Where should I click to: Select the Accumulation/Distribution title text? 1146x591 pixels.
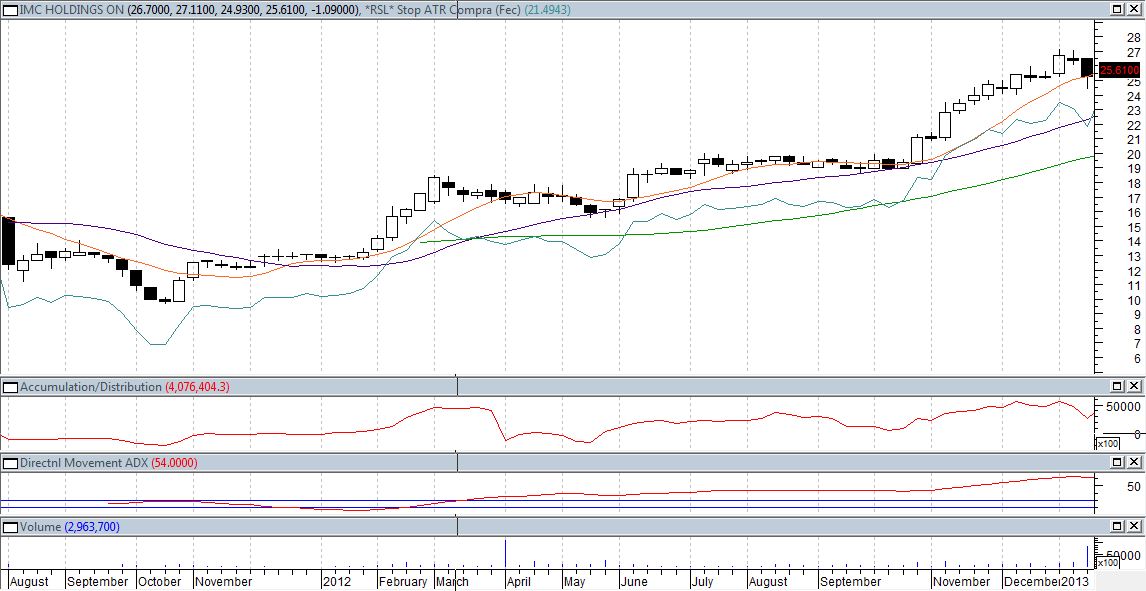pos(90,387)
